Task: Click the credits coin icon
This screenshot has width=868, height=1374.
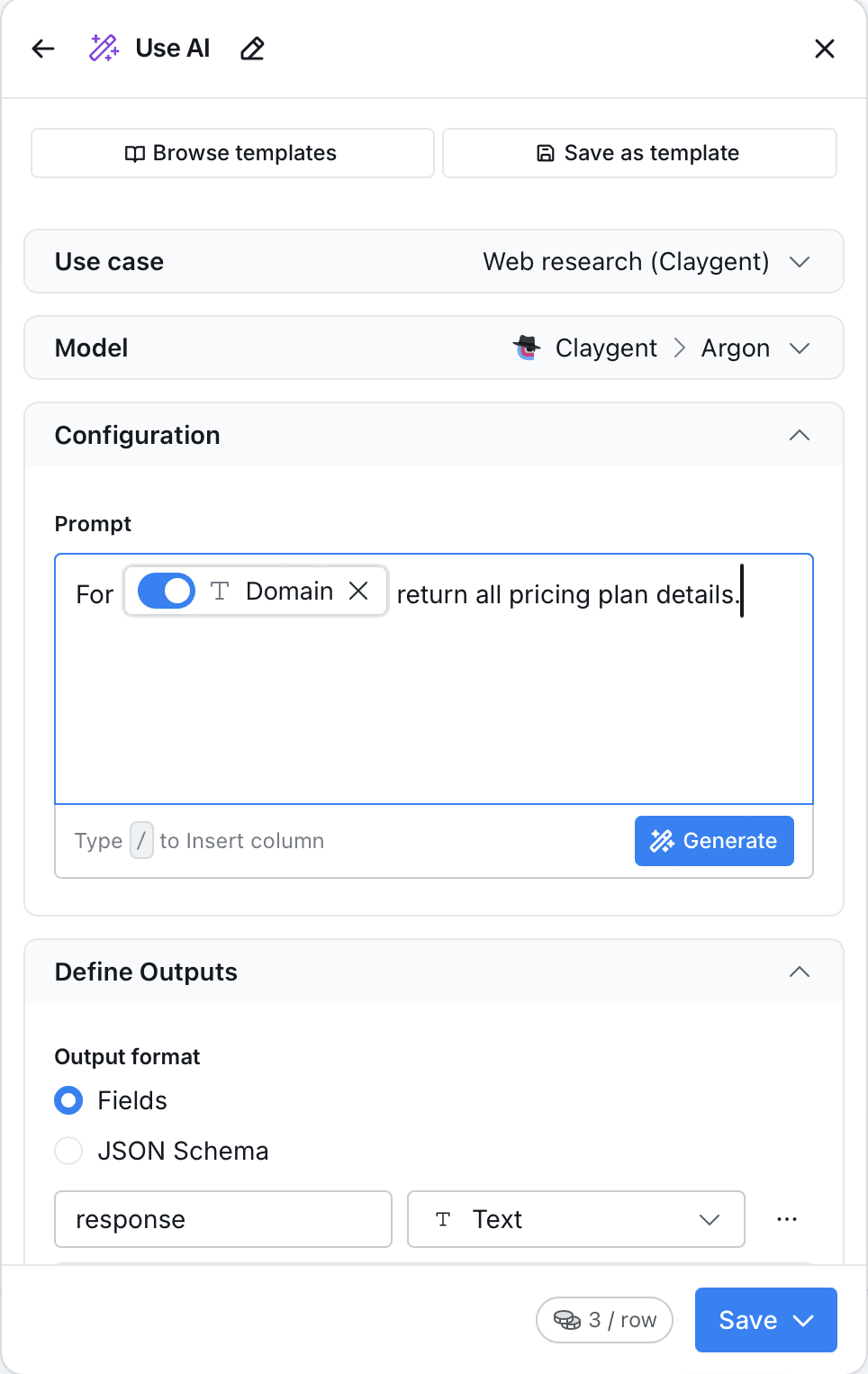Action: [x=567, y=1320]
